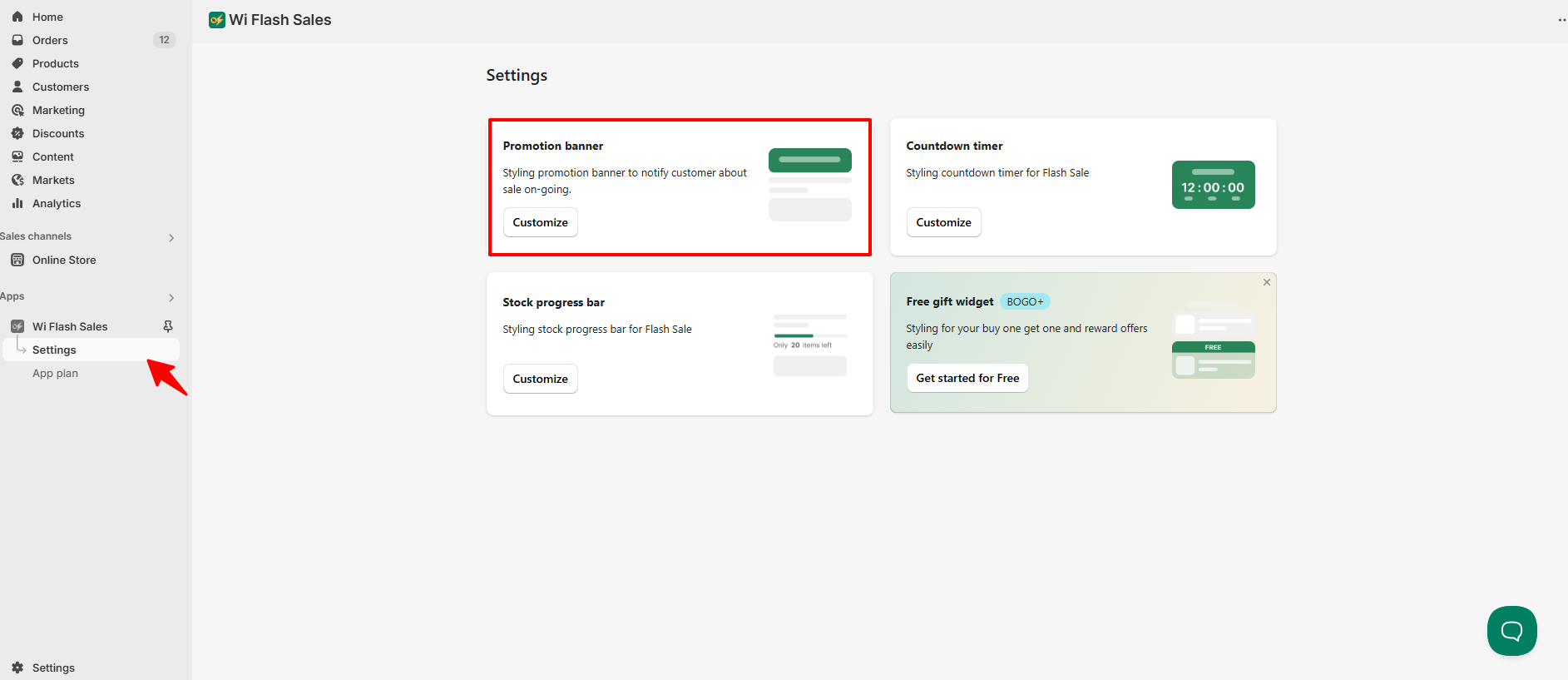Click the Discounts badge icon
This screenshot has width=1568, height=680.
17,133
